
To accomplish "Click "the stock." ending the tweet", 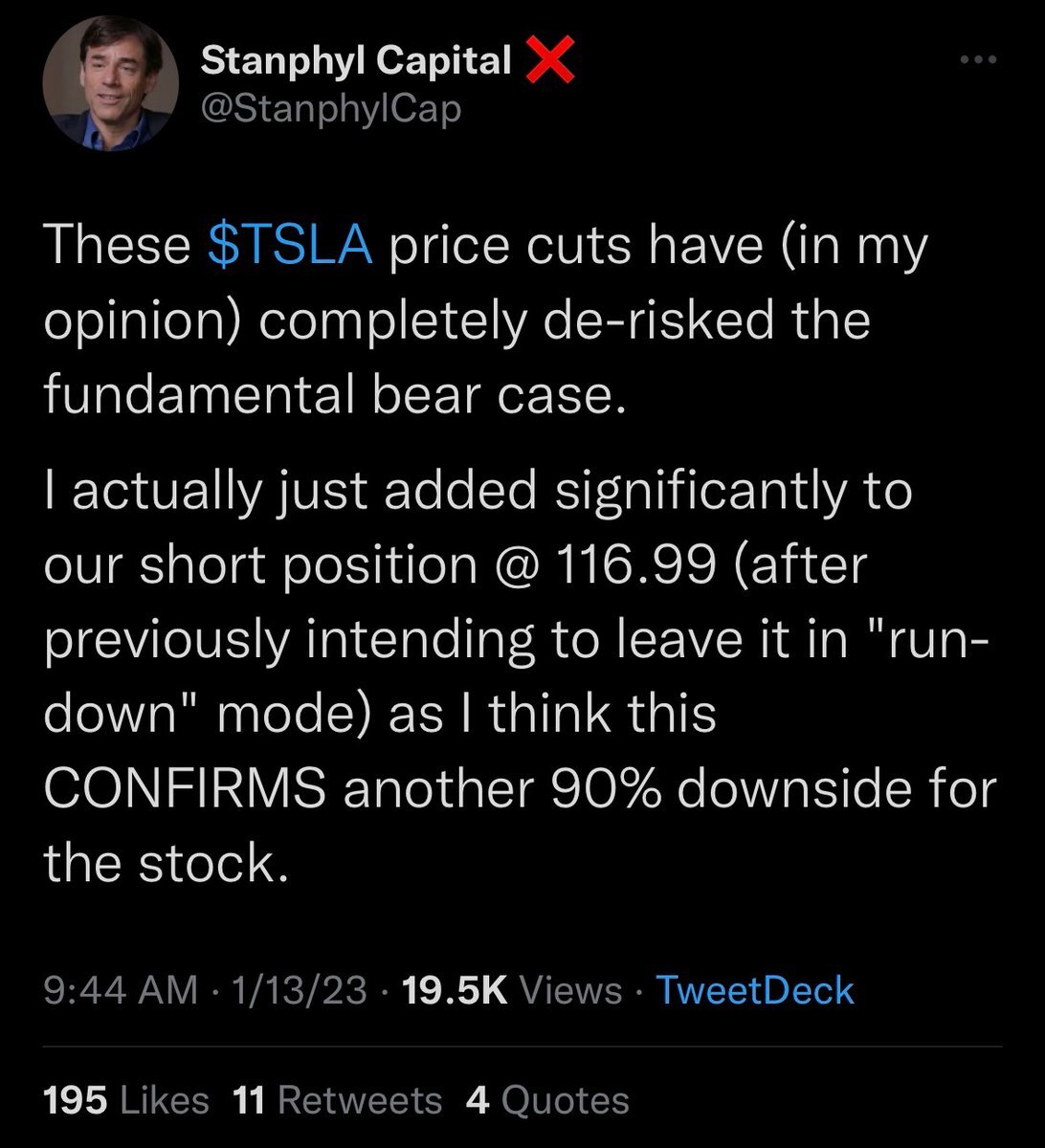I will [166, 864].
